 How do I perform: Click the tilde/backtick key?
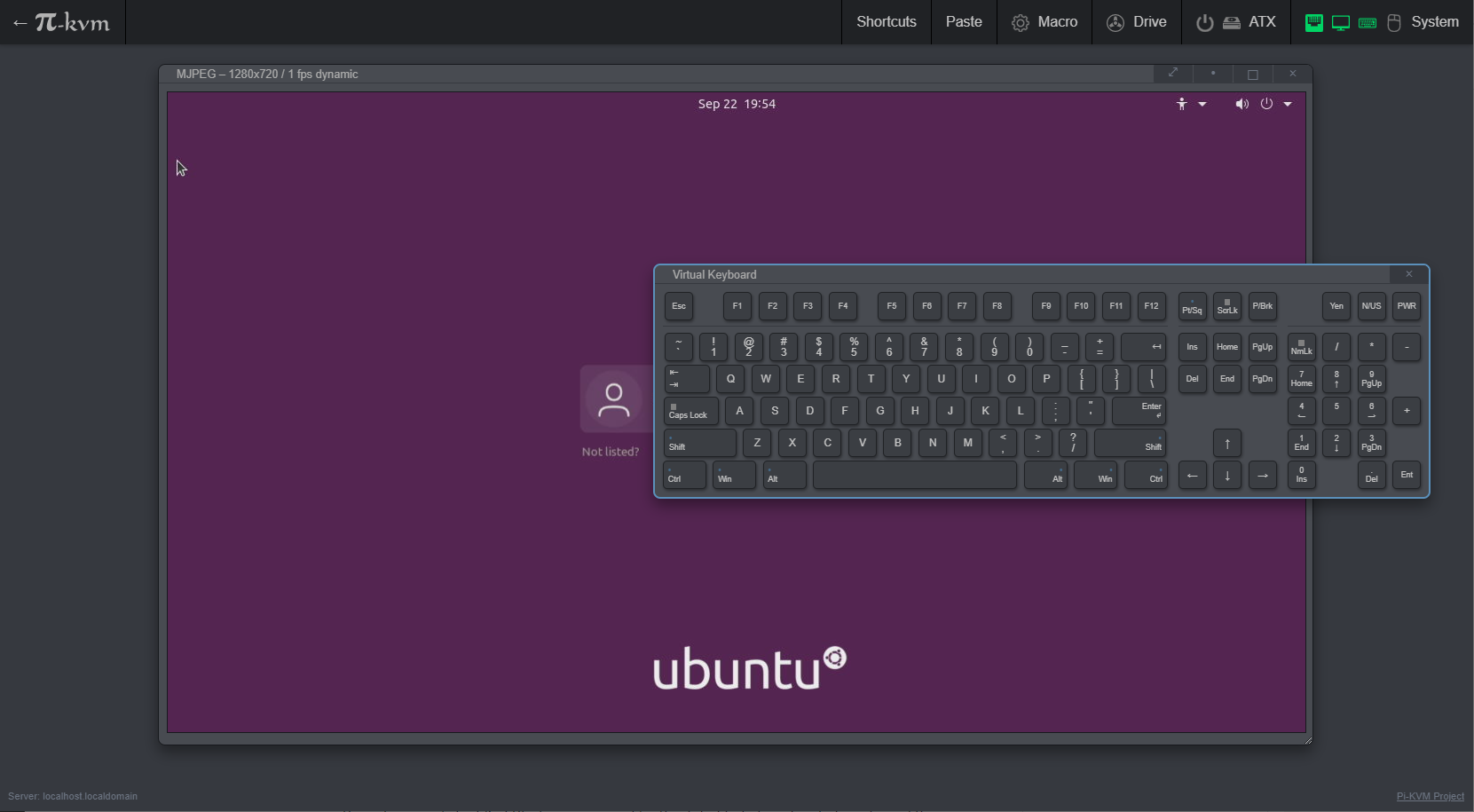(x=679, y=347)
